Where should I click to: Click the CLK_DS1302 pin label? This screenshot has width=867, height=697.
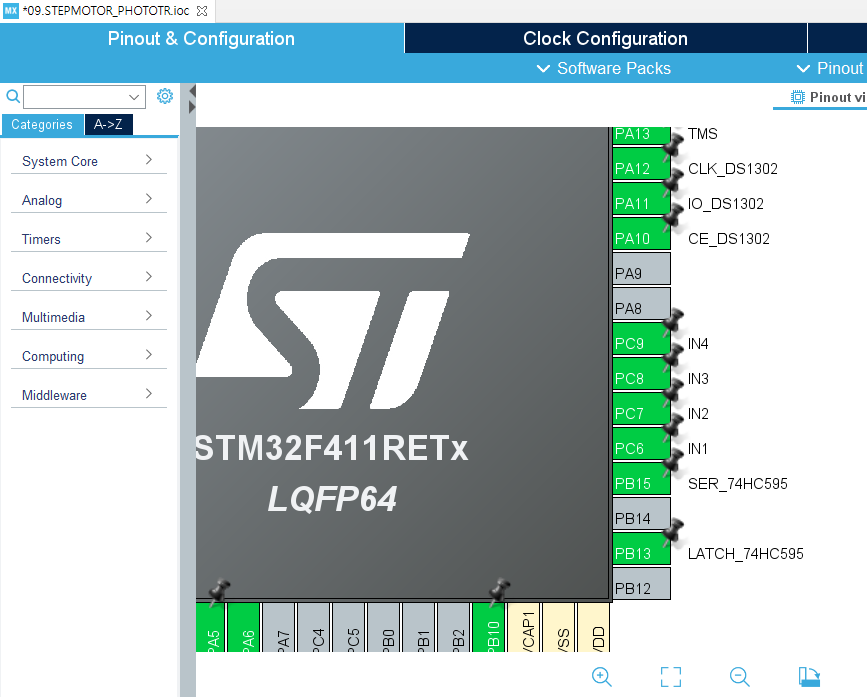733,169
